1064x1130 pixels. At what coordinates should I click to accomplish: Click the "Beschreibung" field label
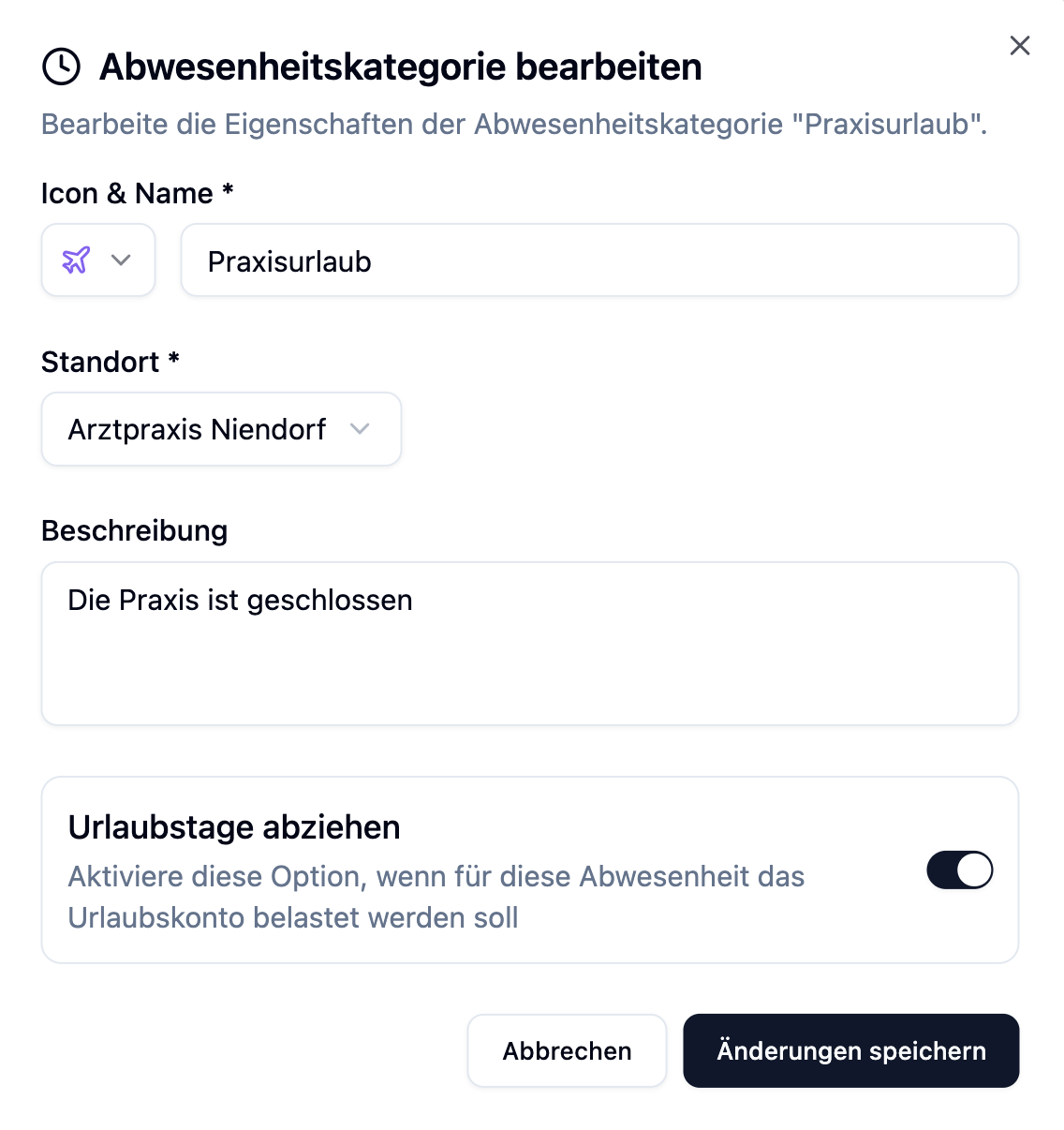135,530
